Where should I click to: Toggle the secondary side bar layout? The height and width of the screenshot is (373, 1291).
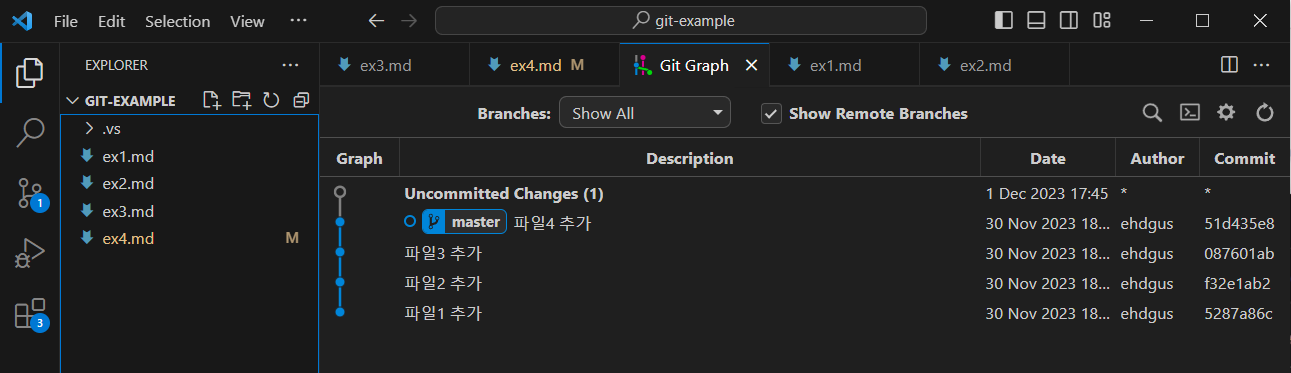1069,20
